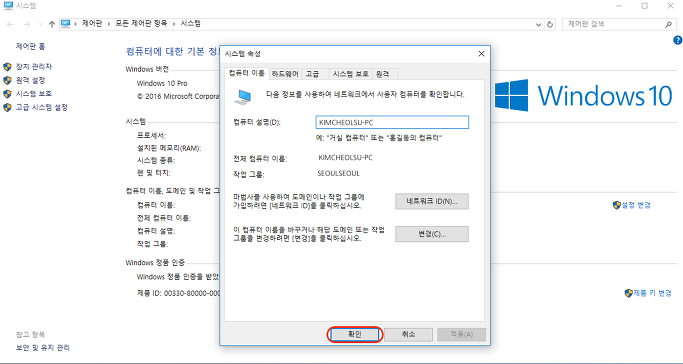Click the SEOULSEOUL workgroup text

pos(339,173)
